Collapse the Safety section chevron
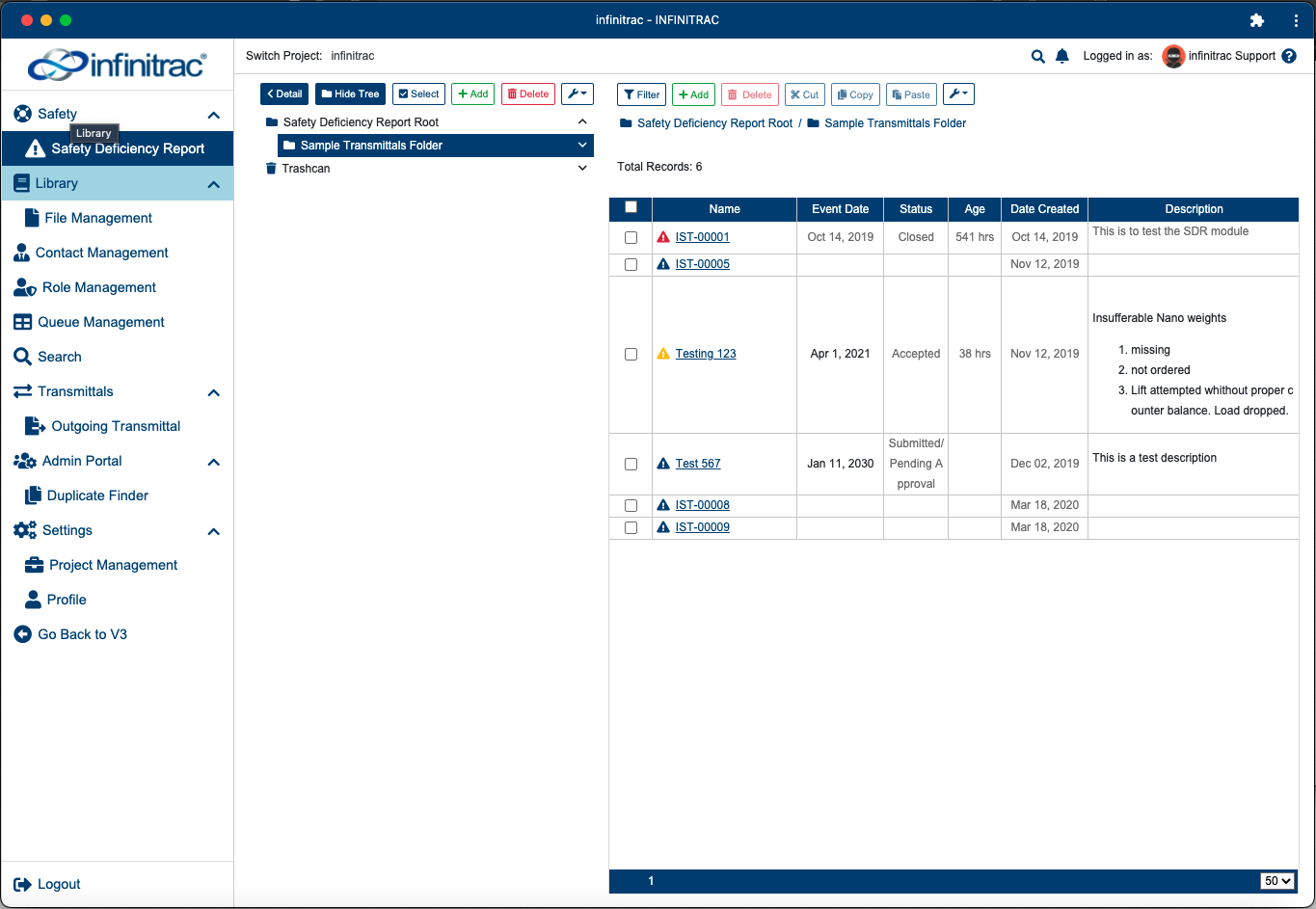Image resolution: width=1316 pixels, height=909 pixels. pos(213,115)
